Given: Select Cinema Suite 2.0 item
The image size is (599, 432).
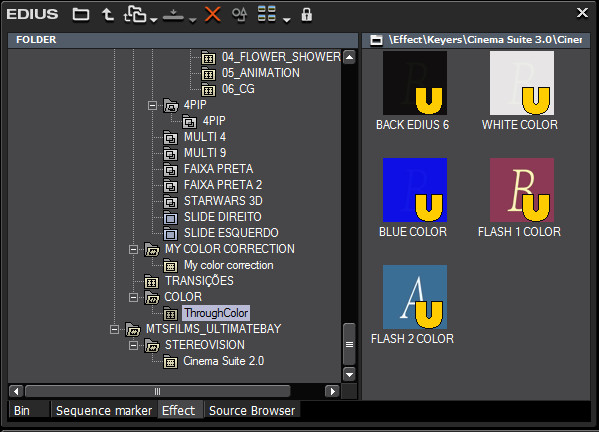Looking at the screenshot, I should pyautogui.click(x=223, y=361).
